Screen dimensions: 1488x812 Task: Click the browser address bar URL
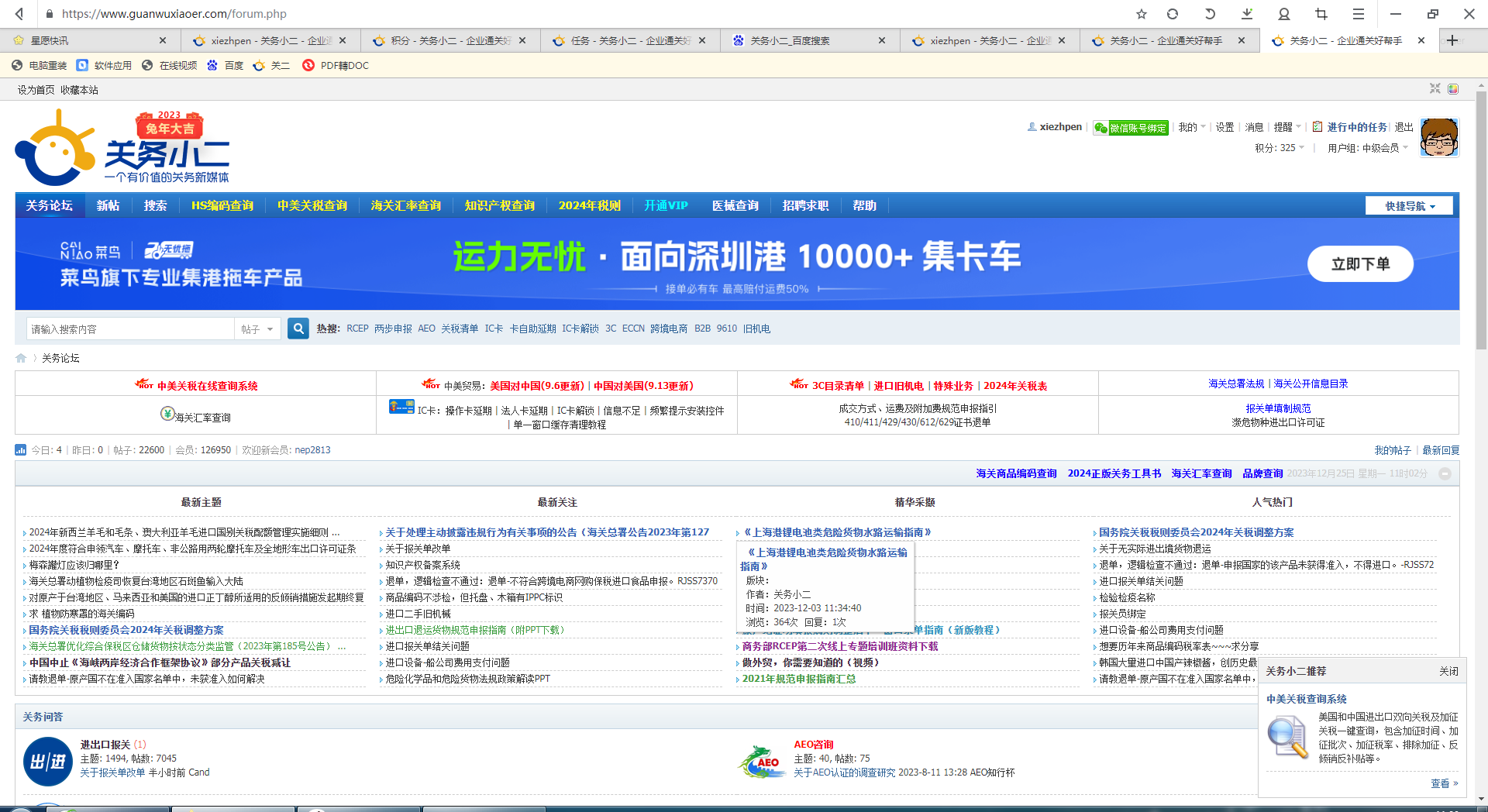(x=174, y=14)
